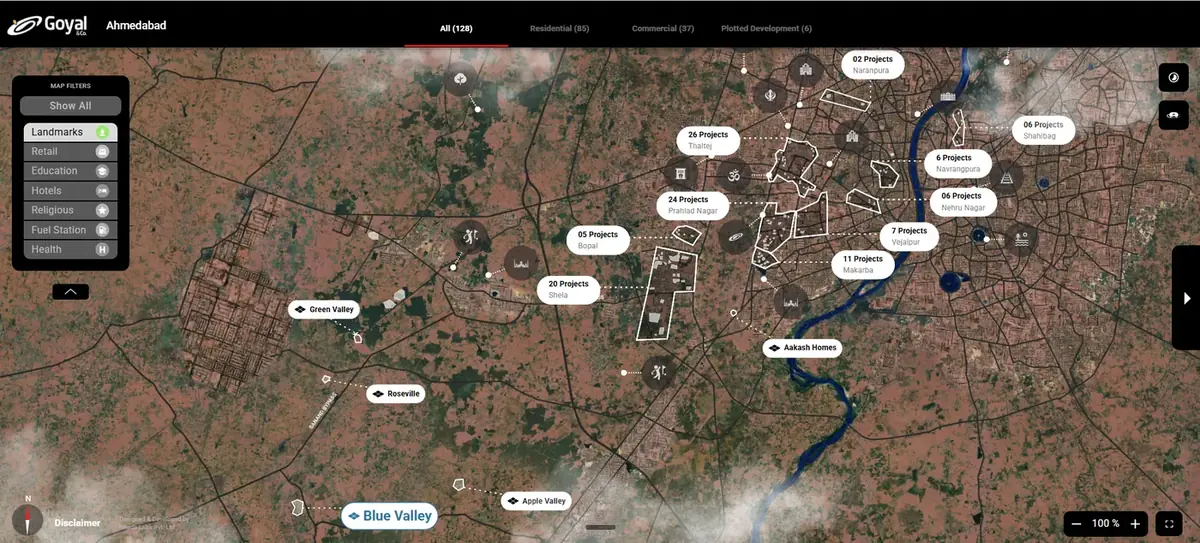
Task: Click the park tree landmark icon
Action: tap(459, 78)
